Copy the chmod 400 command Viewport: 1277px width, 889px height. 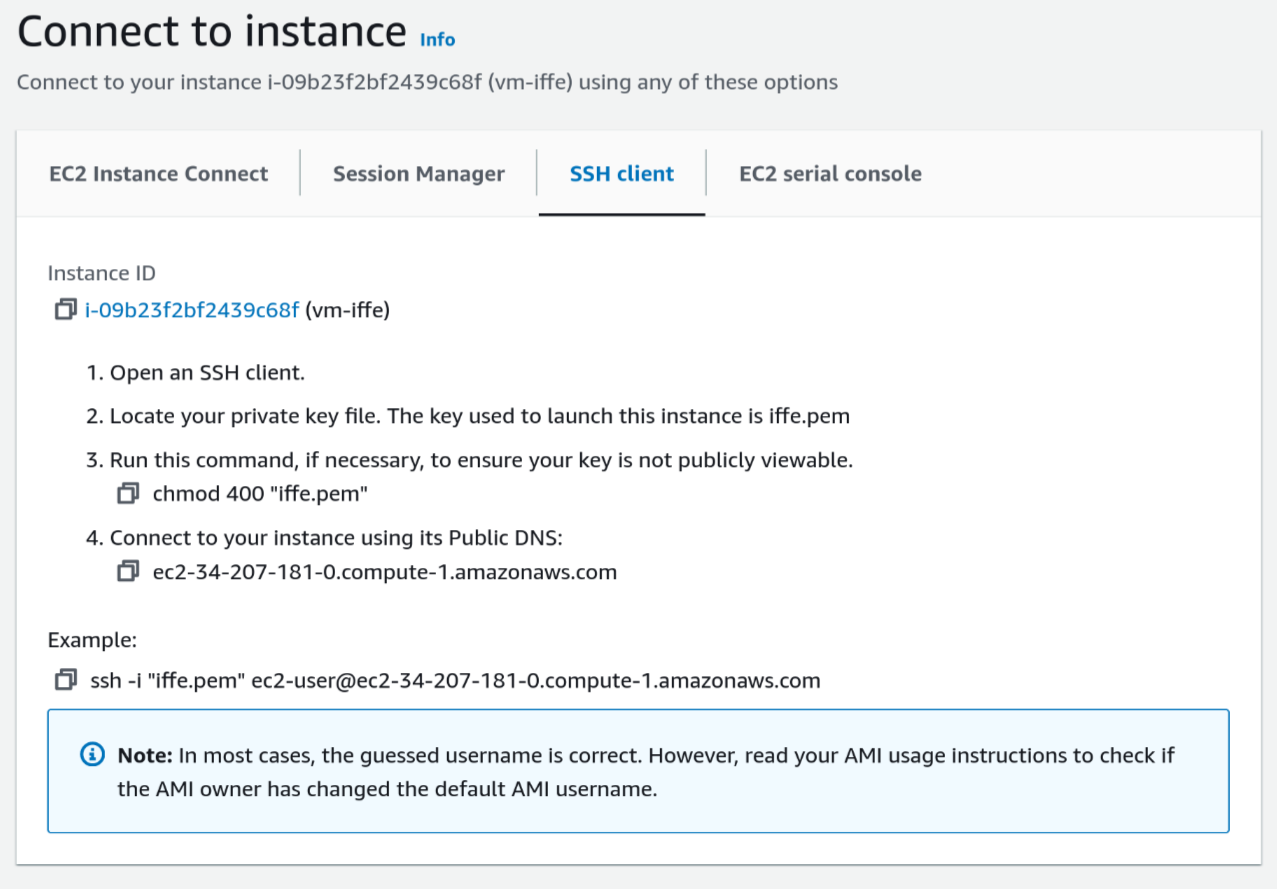pyautogui.click(x=128, y=493)
